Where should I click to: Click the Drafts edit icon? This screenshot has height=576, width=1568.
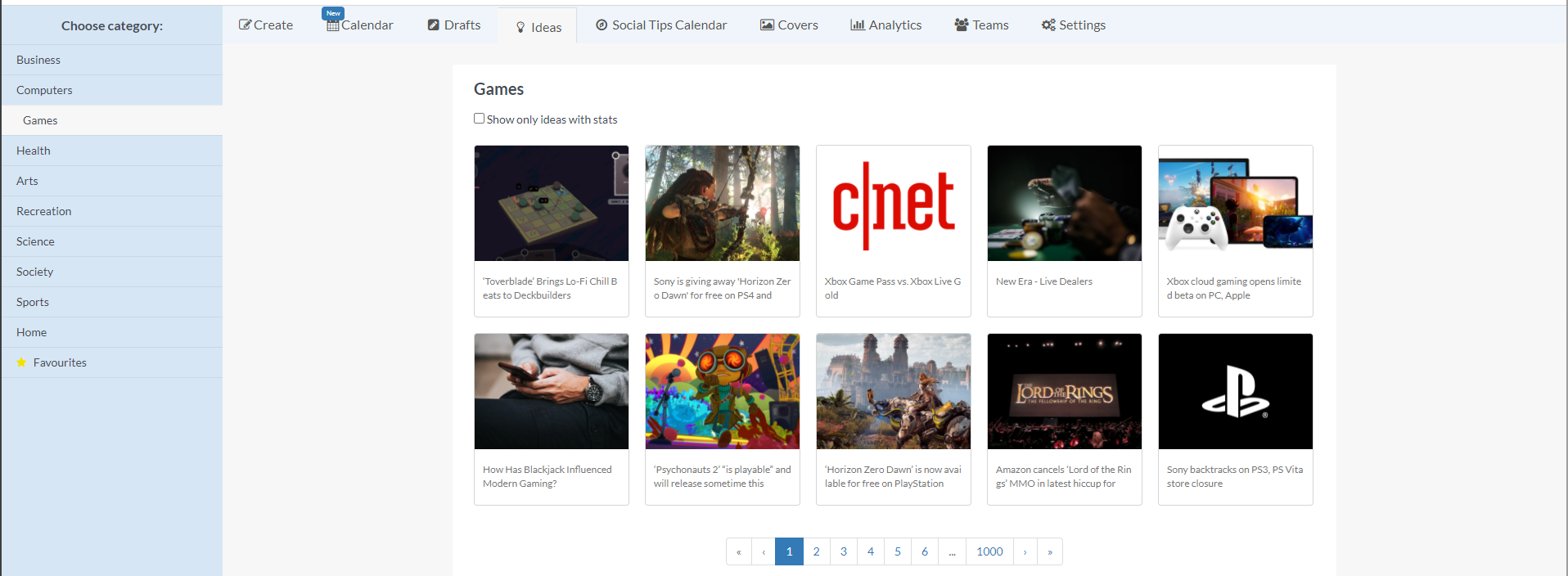click(x=434, y=25)
